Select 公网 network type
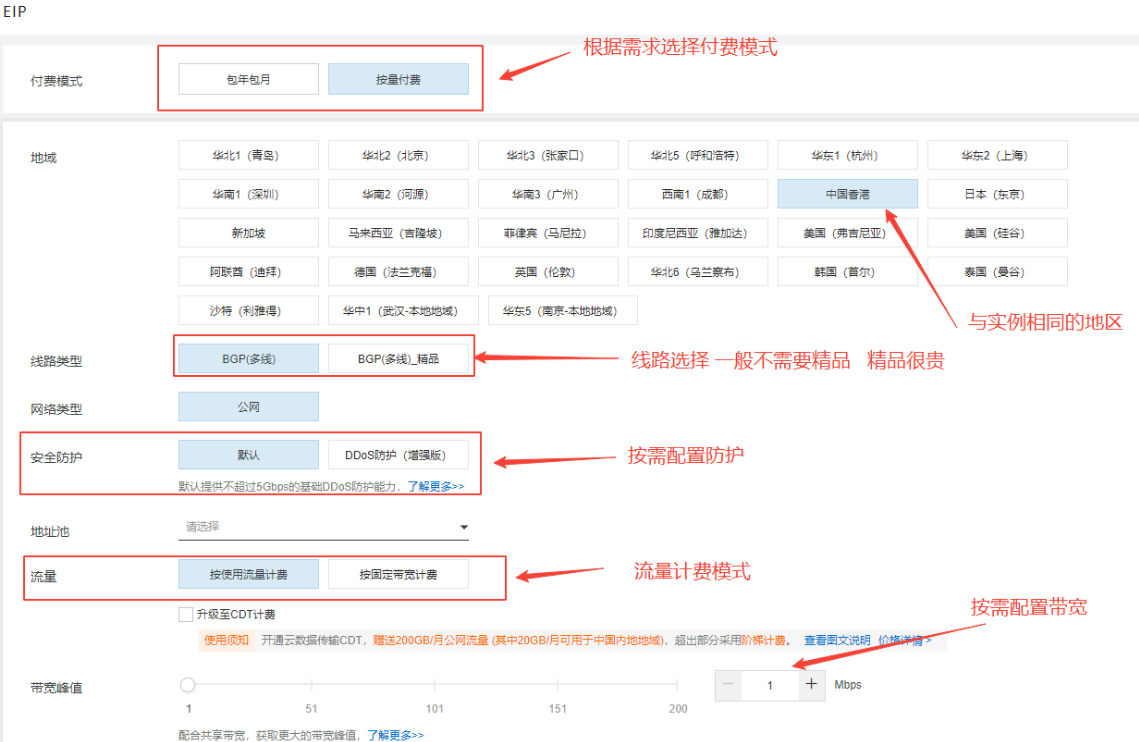 coord(248,406)
